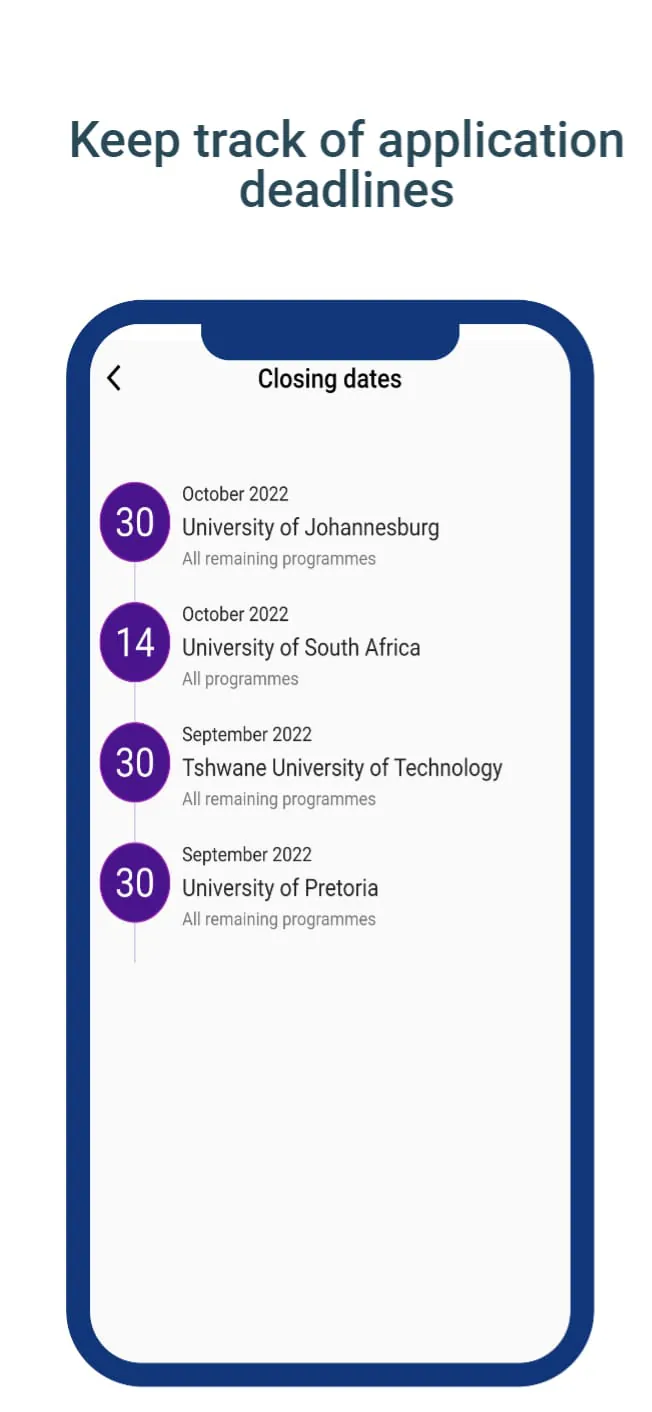
Task: Select the University of South Africa entry
Action: pos(299,647)
